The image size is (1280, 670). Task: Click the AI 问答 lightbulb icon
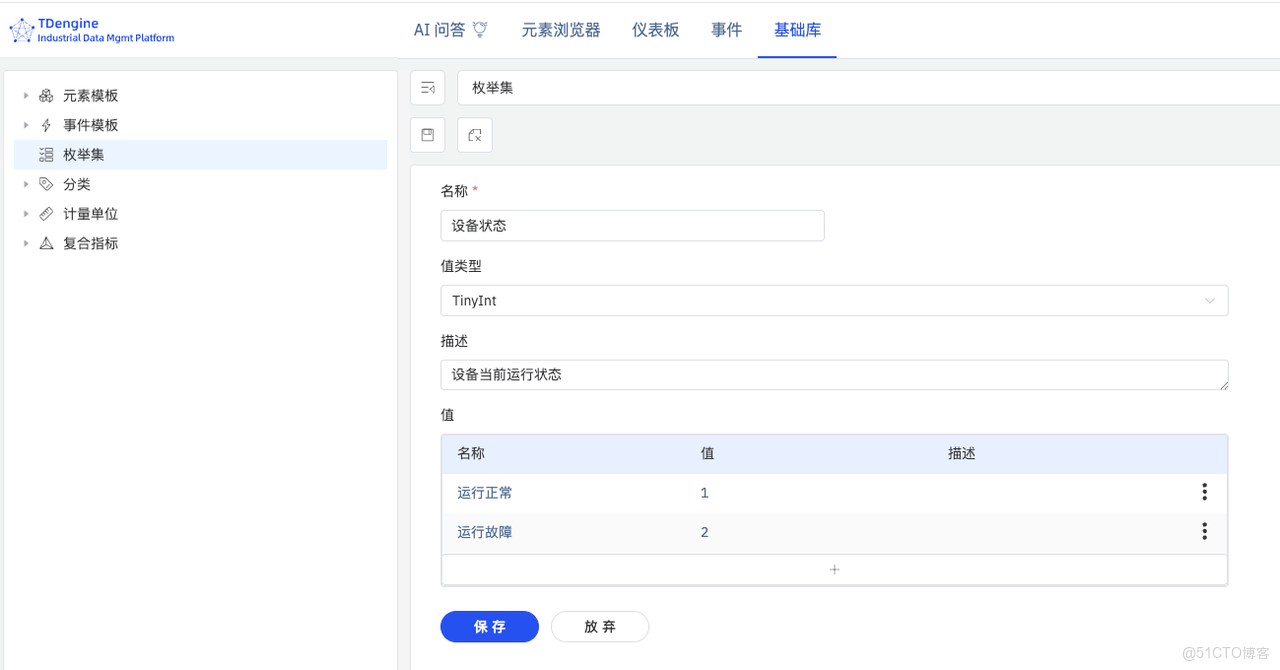(480, 30)
